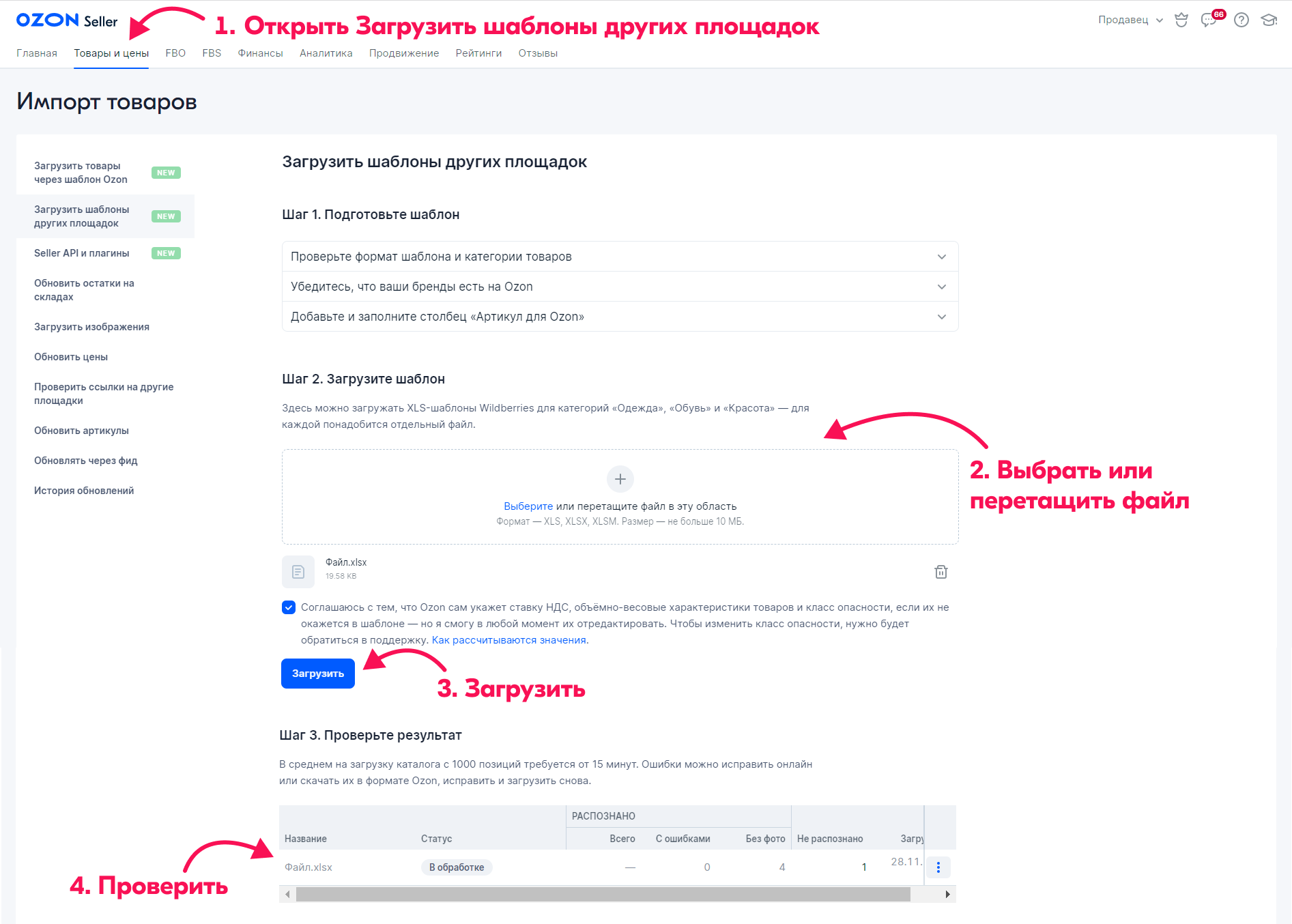Click the 'С ошибками' column header
The width and height of the screenshot is (1292, 924).
(x=683, y=839)
